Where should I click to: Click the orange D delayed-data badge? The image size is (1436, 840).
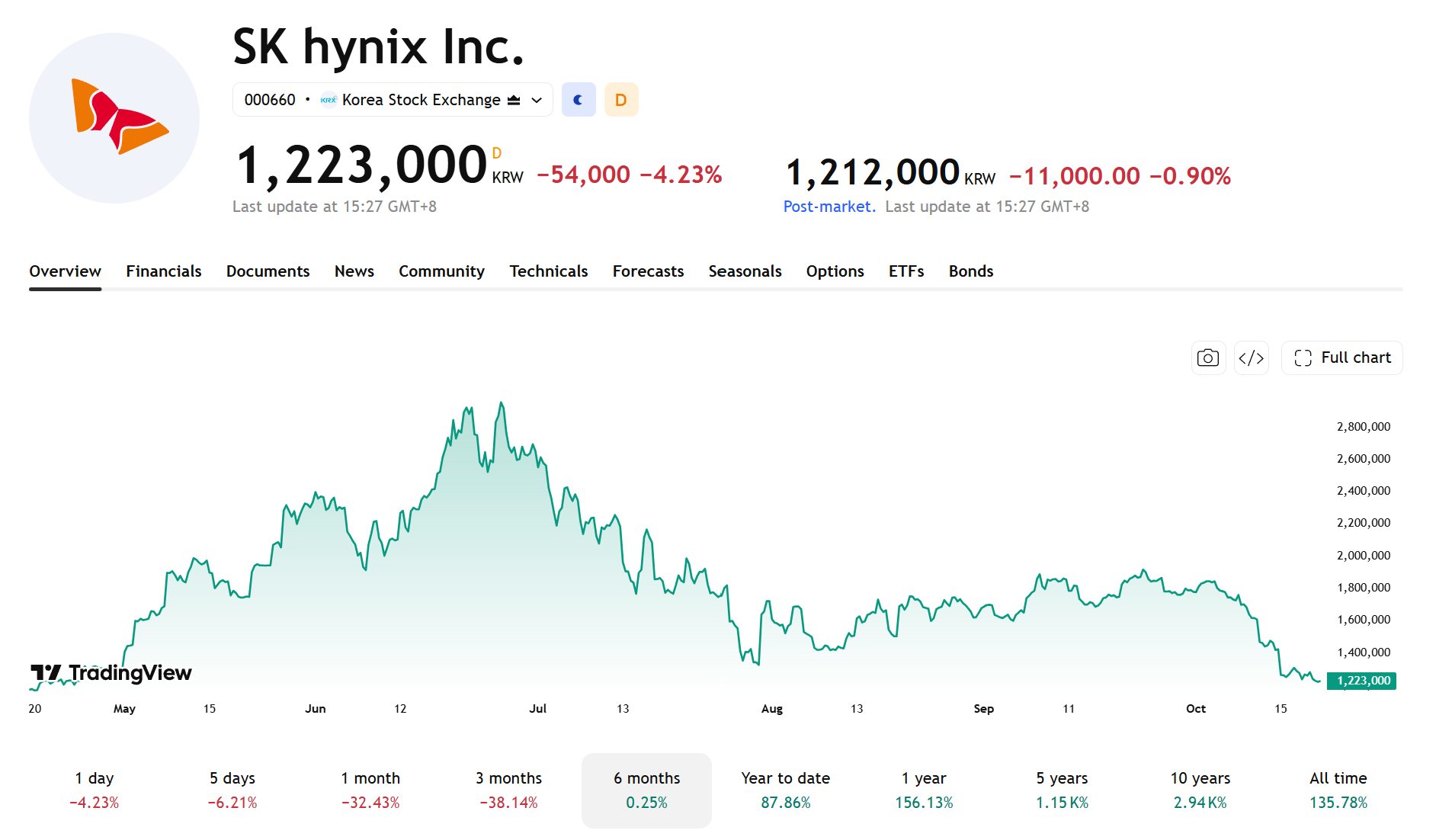[621, 100]
